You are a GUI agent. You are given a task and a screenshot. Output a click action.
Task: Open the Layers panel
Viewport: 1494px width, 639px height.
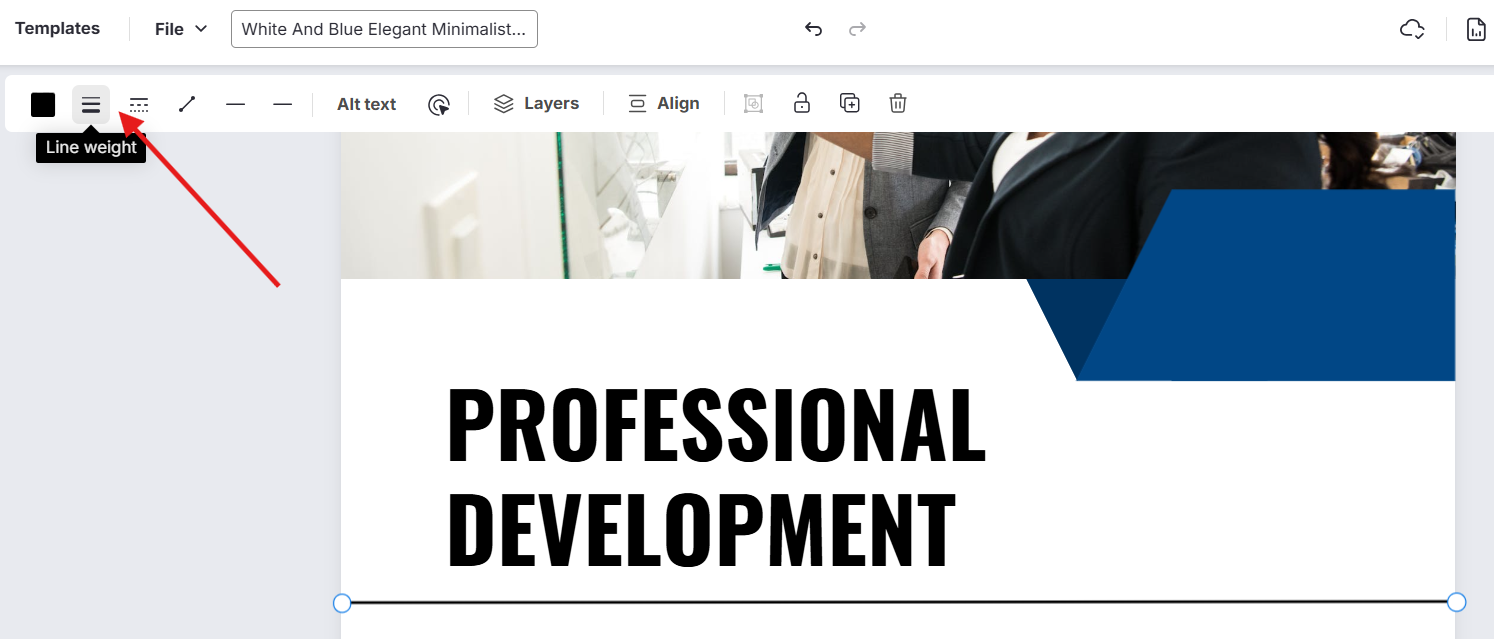tap(537, 103)
